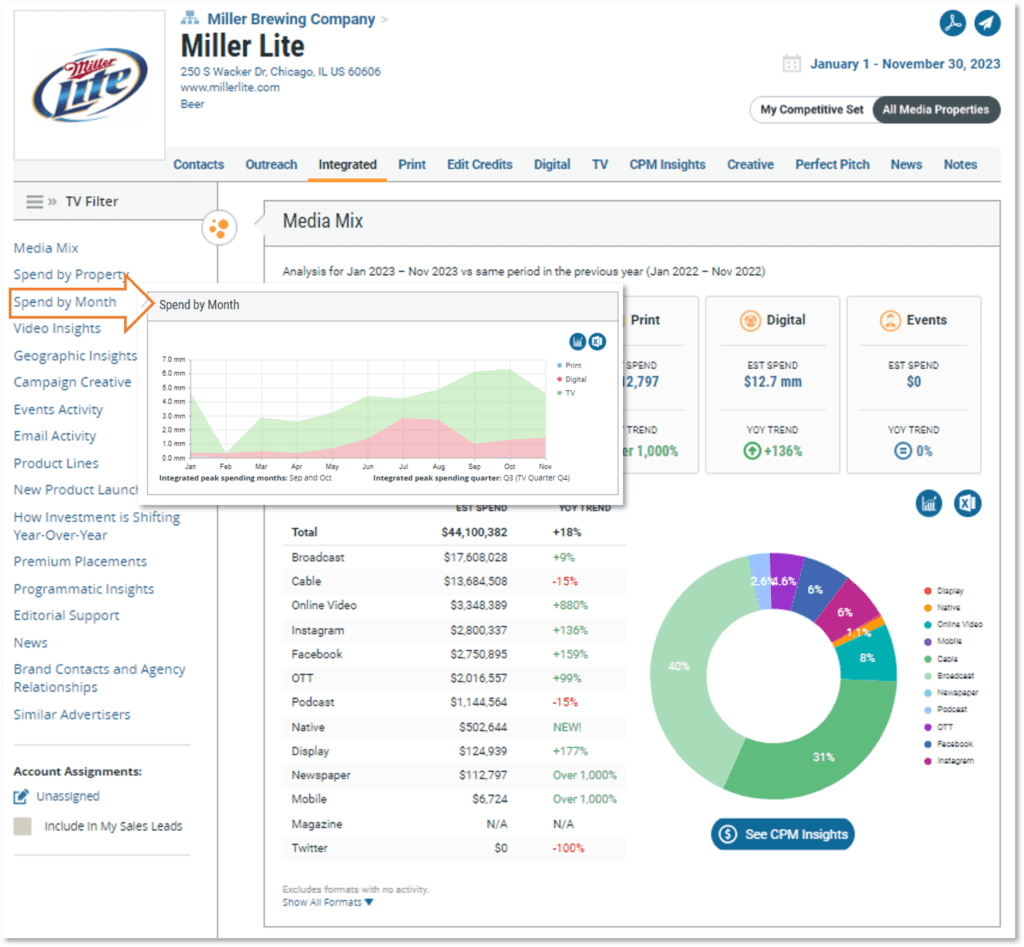The width and height of the screenshot is (1024, 947).
Task: Click the send paper-plane icon
Action: tap(987, 24)
